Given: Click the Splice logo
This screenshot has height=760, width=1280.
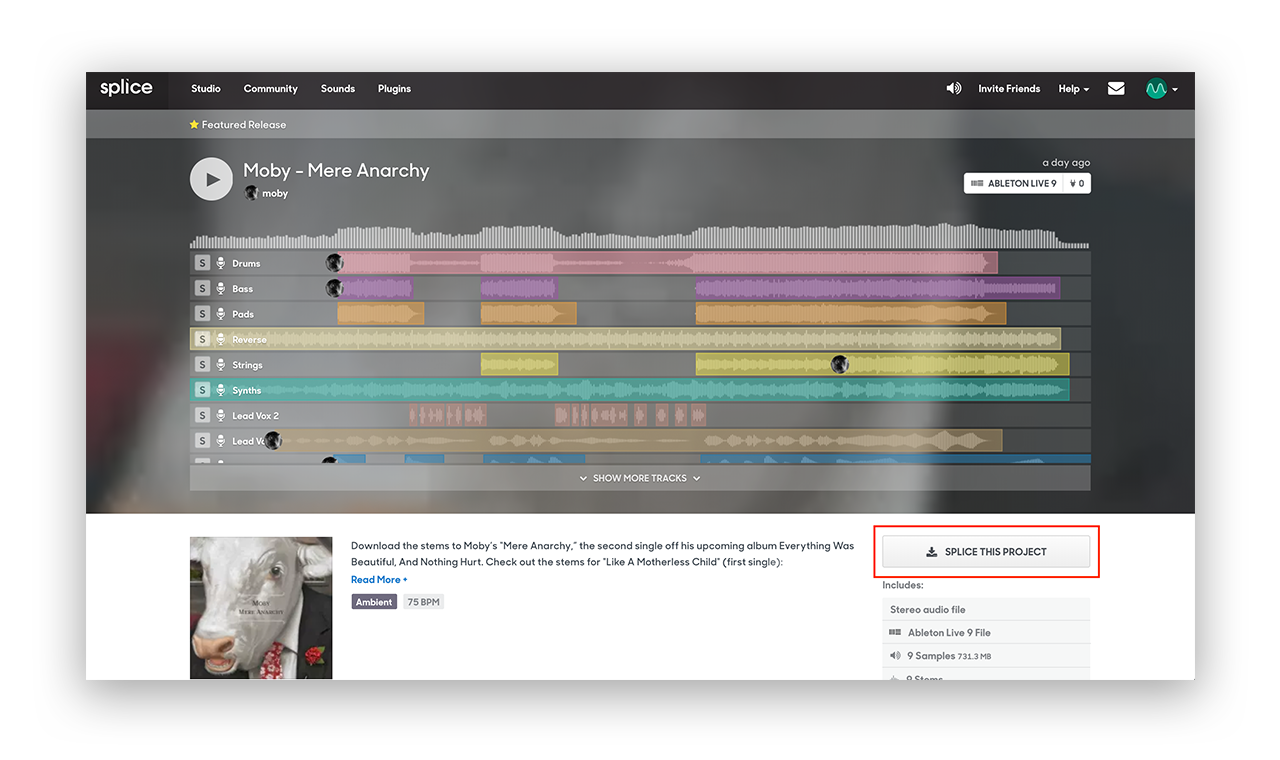Looking at the screenshot, I should point(126,88).
